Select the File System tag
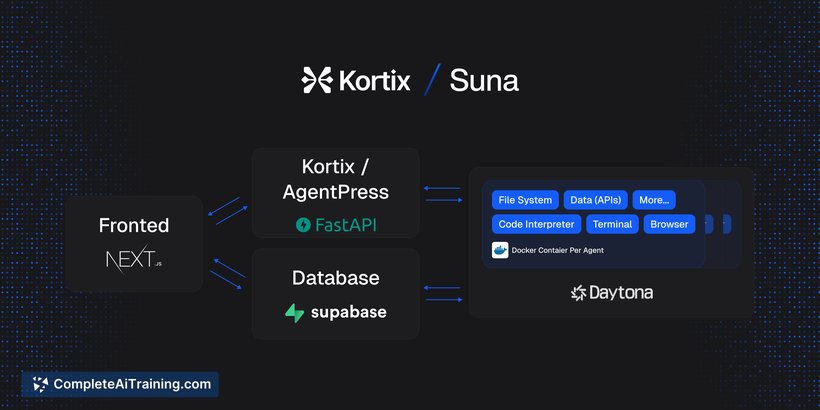This screenshot has width=820, height=410. [525, 200]
